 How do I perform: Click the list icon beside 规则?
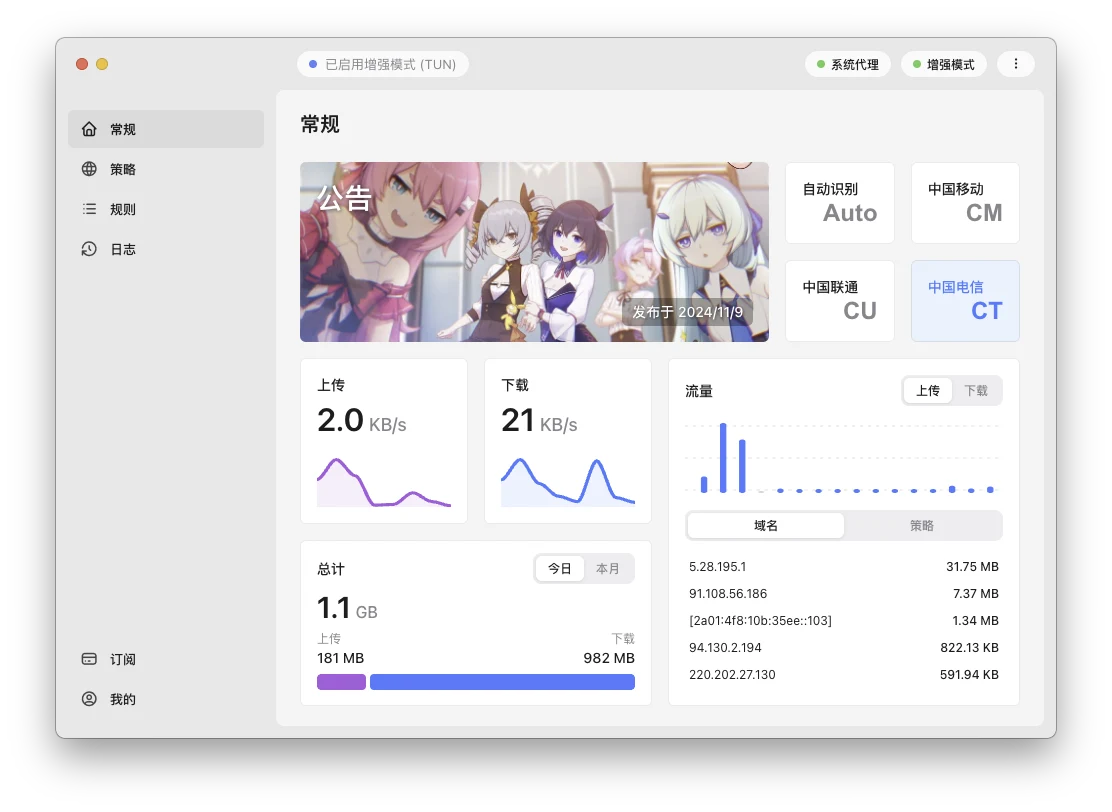click(89, 209)
